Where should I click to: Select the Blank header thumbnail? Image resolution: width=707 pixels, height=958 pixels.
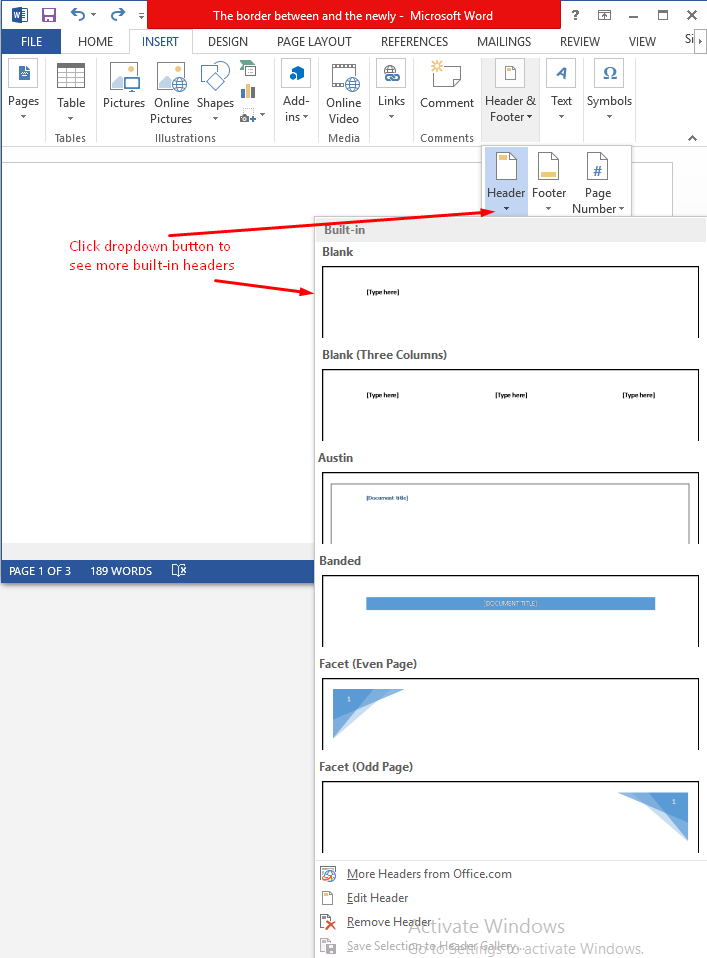tap(510, 302)
